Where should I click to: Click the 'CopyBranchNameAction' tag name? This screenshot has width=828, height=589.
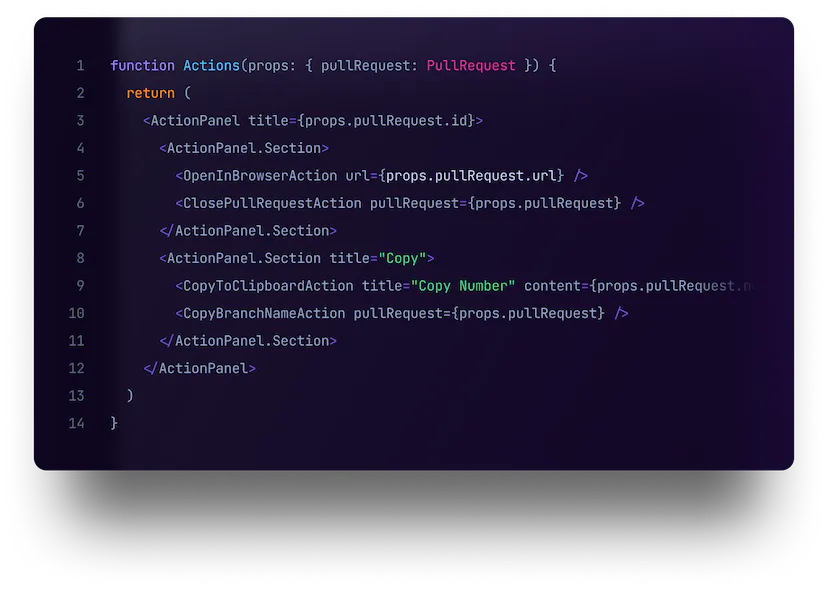tap(264, 313)
